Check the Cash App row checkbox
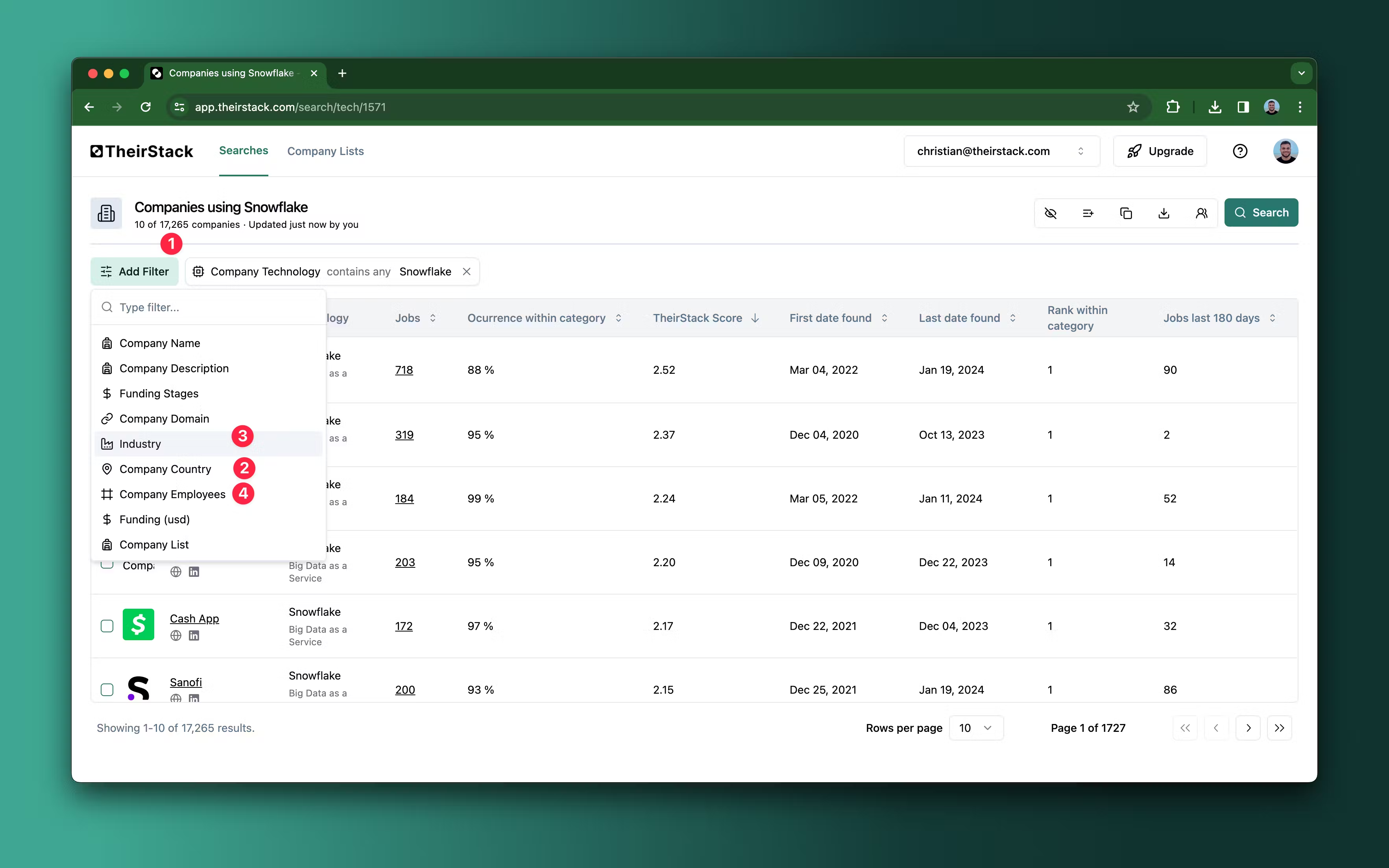 [x=107, y=626]
